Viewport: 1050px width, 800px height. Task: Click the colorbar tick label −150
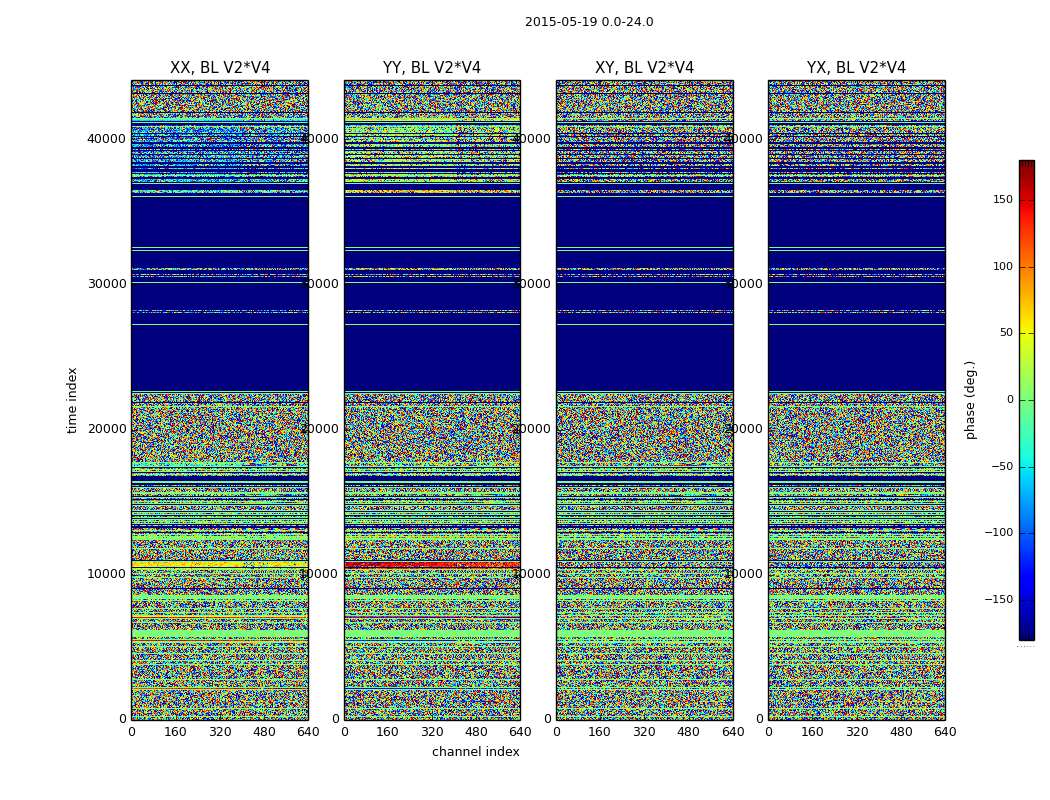pos(998,599)
